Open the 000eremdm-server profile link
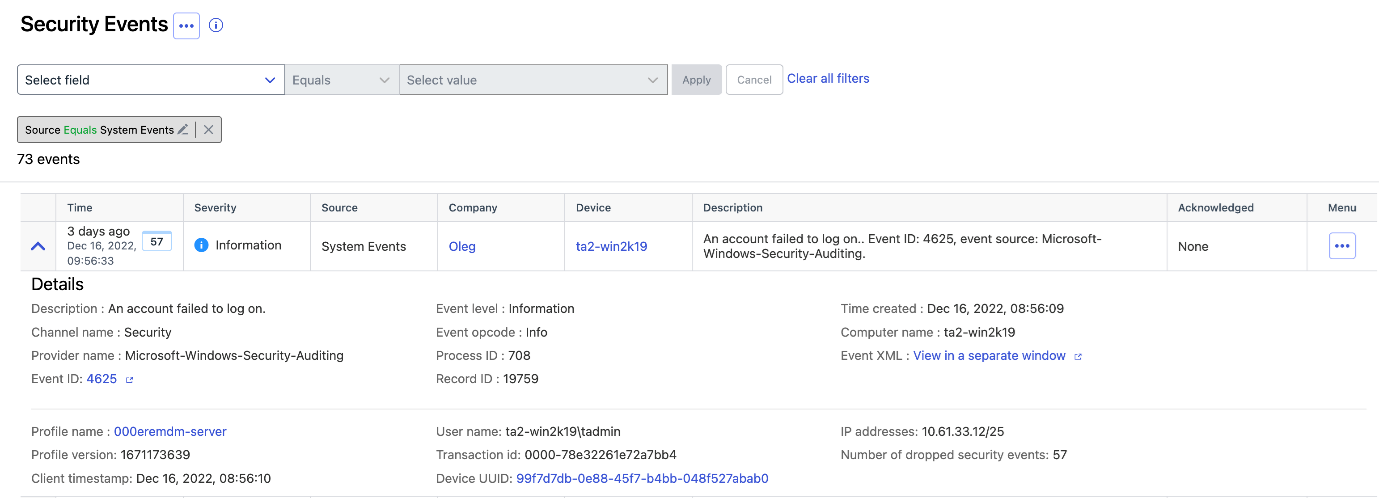Viewport: 1379px width, 498px height. [x=170, y=432]
